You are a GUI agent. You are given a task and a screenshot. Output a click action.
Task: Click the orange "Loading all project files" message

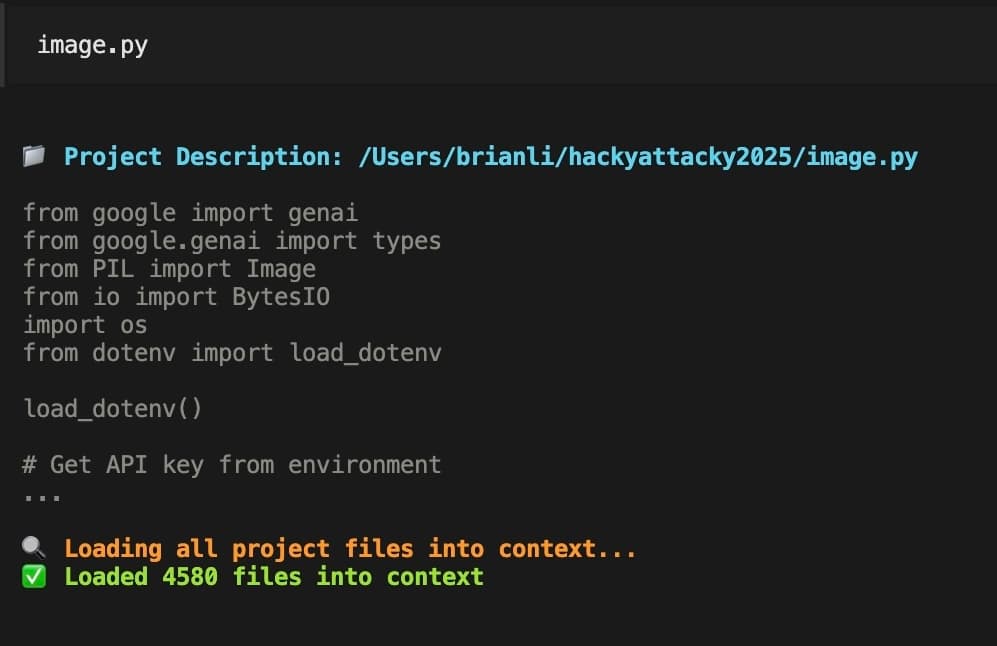tap(350, 549)
